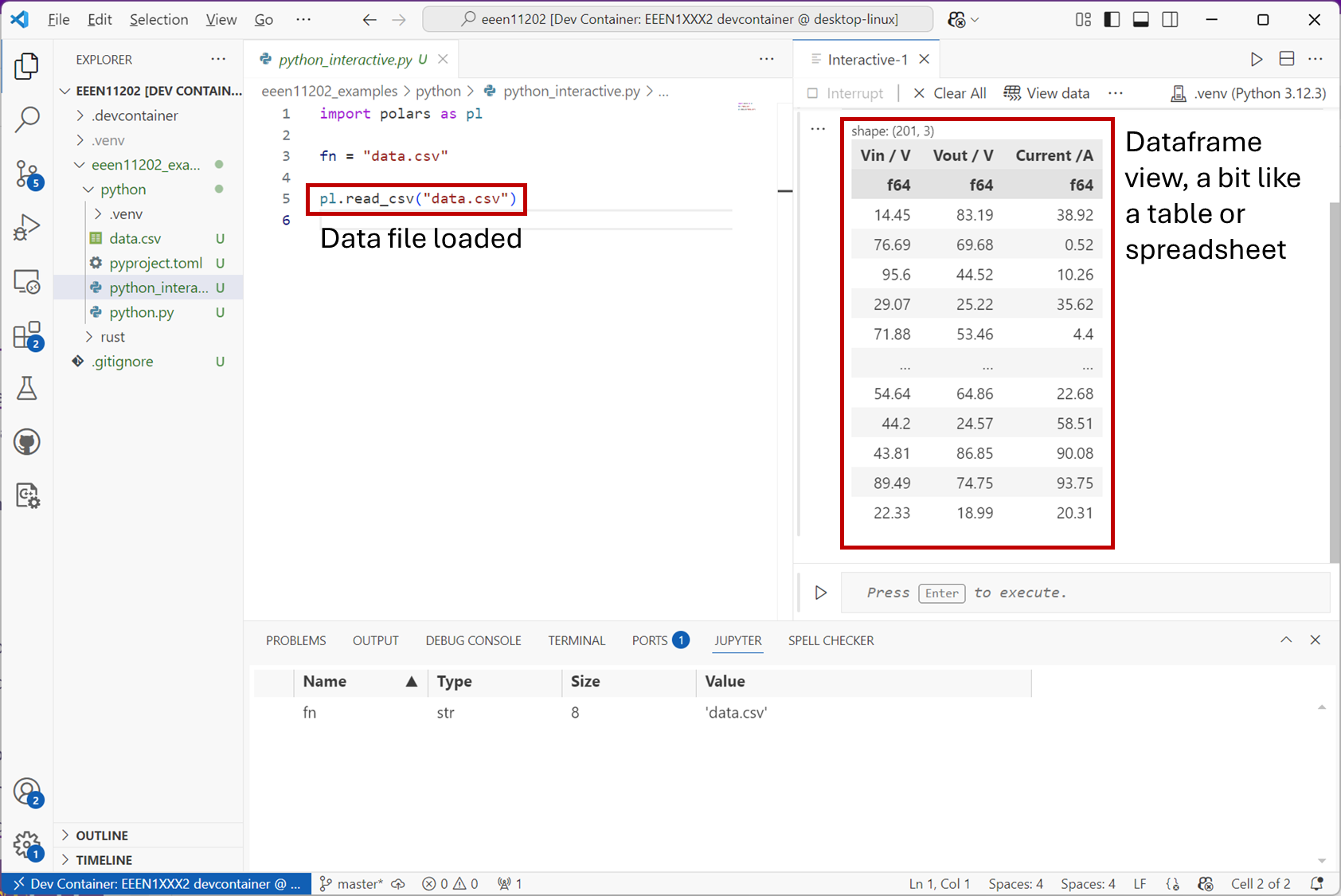Viewport: 1341px width, 896px height.
Task: Open the Extensions view
Action: click(x=27, y=335)
